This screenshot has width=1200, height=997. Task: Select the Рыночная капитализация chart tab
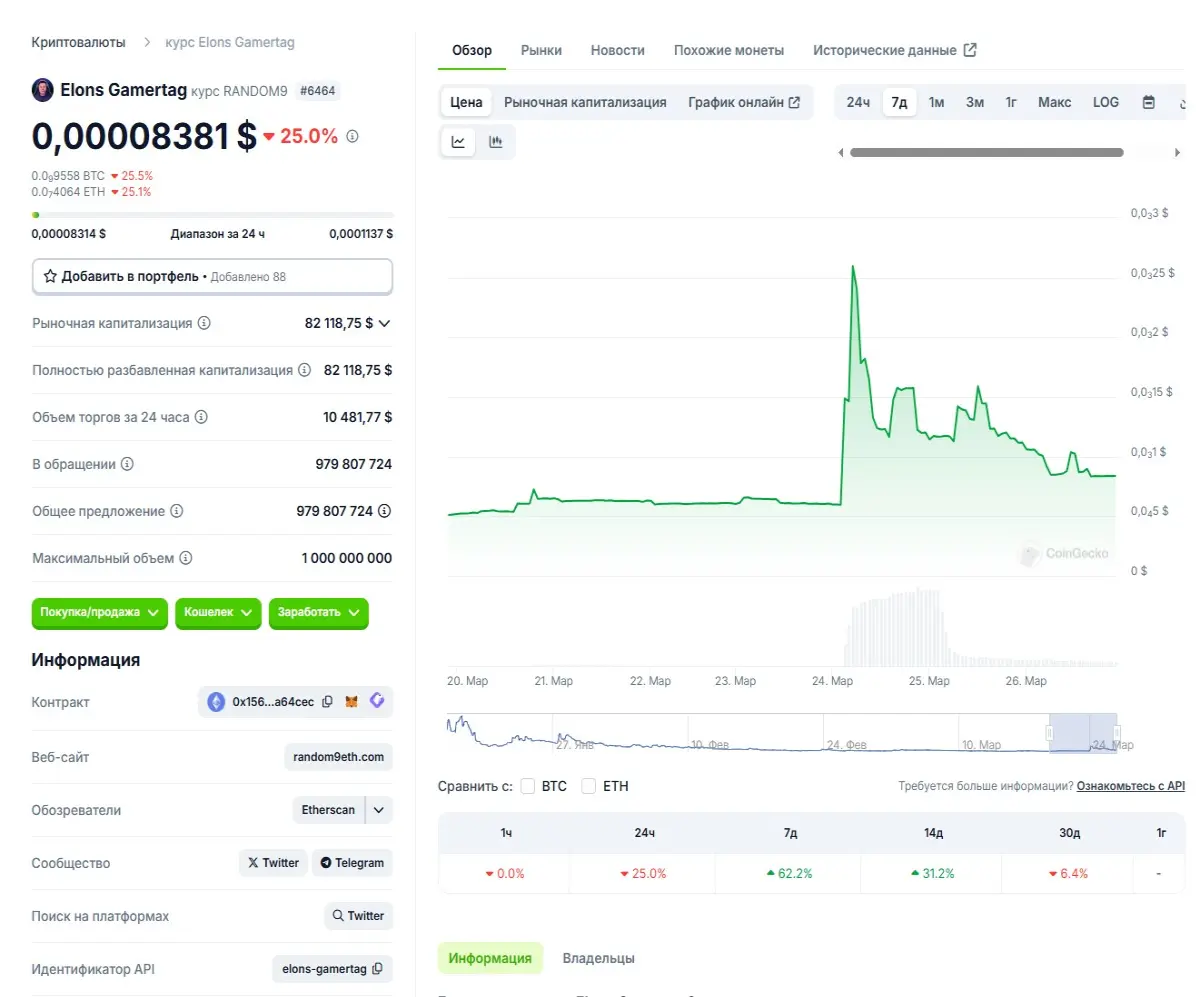tap(585, 102)
